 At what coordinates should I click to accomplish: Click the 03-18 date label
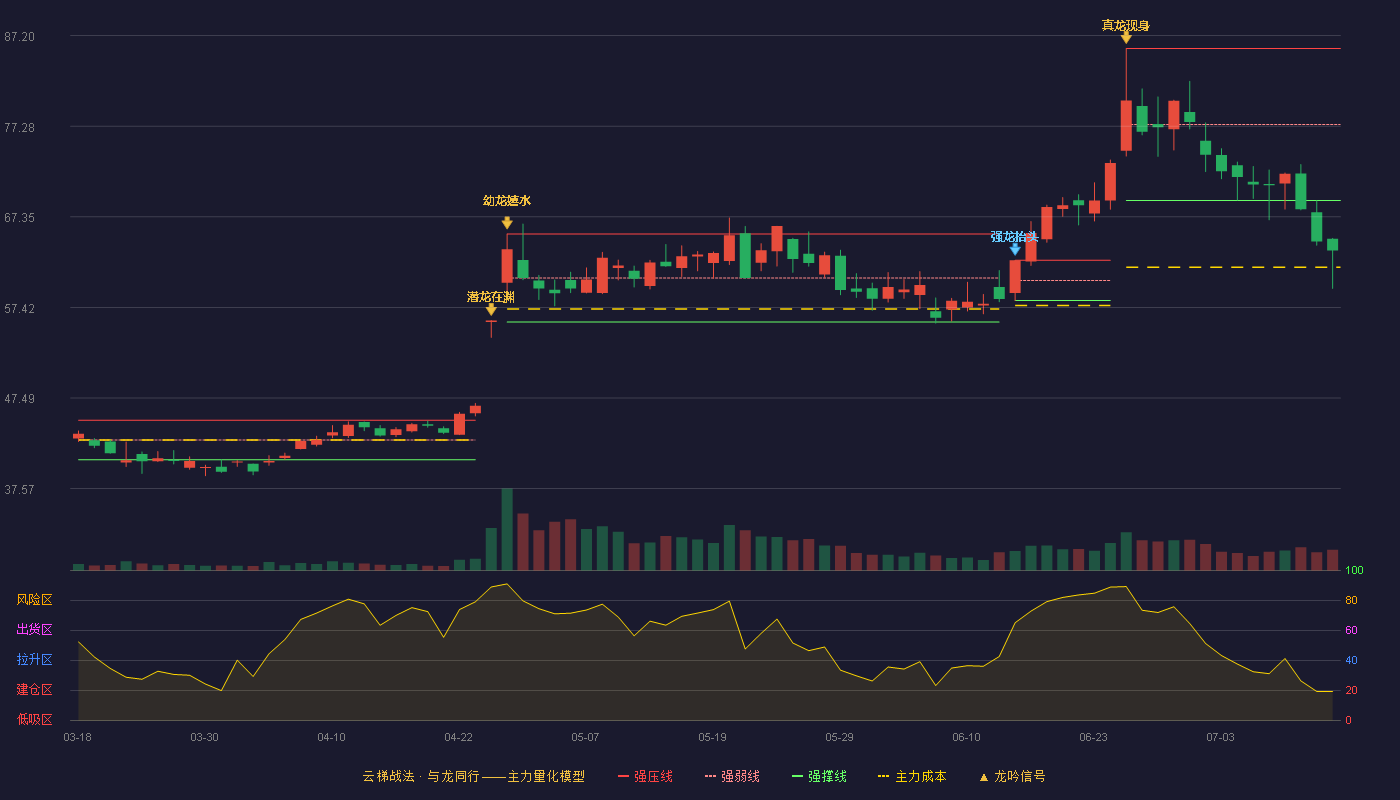pos(78,737)
